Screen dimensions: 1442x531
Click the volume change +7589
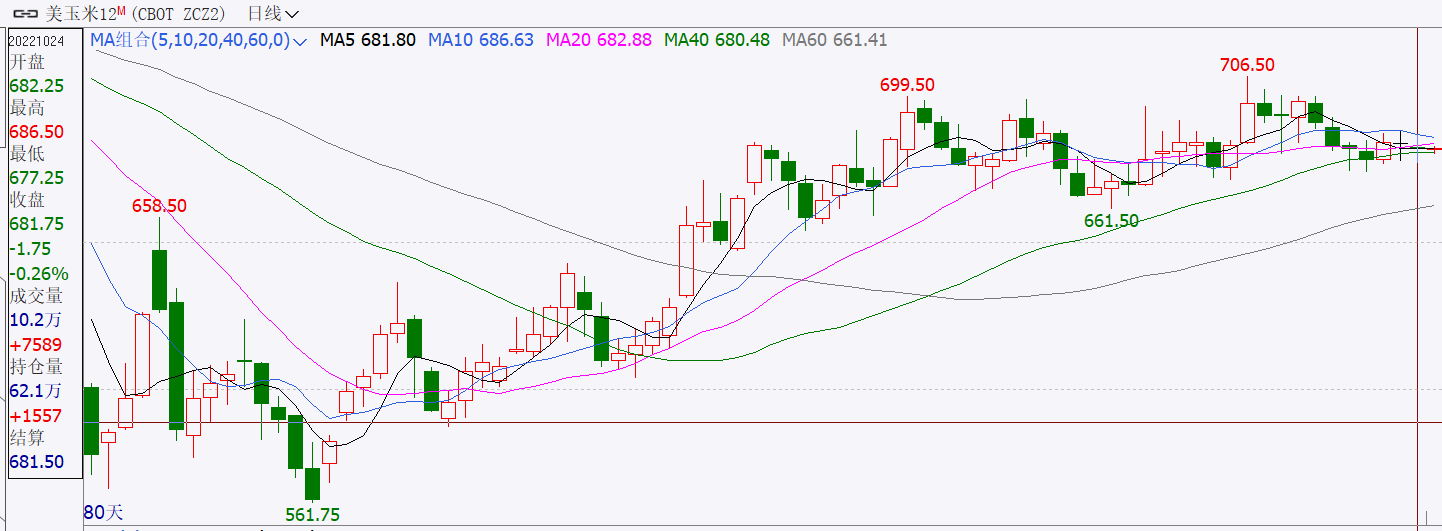tap(36, 344)
